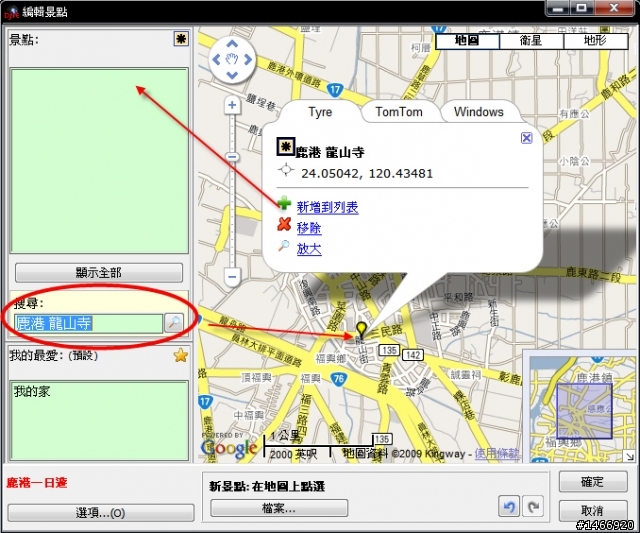Select the Tyre tab in the balloon
Viewport: 640px width, 533px height.
(x=320, y=112)
